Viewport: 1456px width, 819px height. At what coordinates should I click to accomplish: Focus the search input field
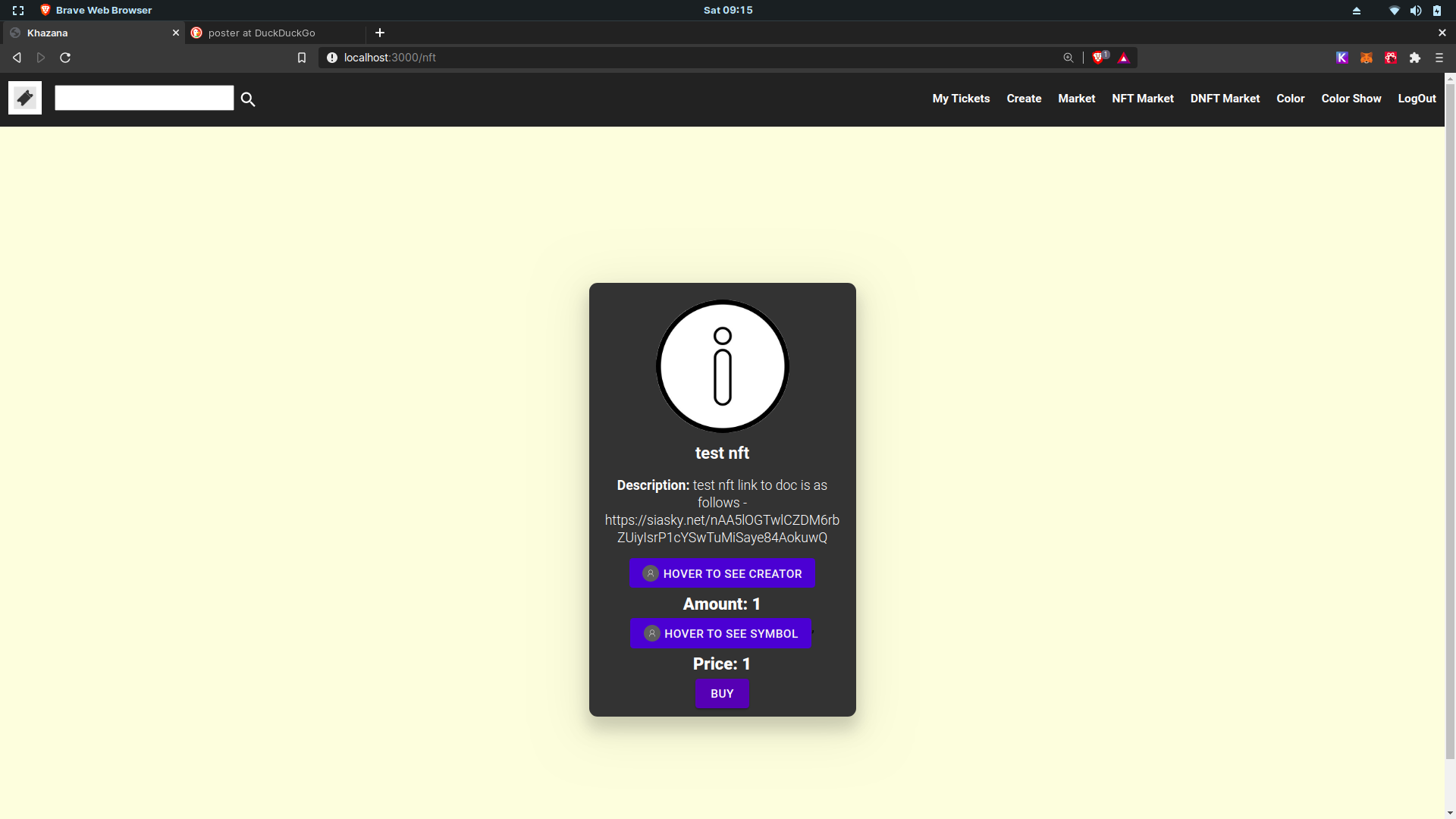pos(144,98)
